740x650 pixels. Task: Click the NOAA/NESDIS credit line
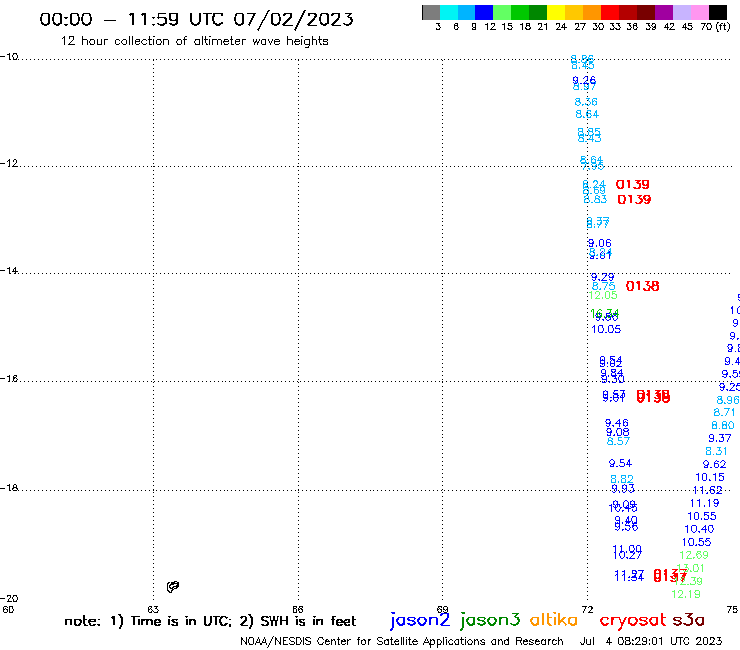coord(402,641)
